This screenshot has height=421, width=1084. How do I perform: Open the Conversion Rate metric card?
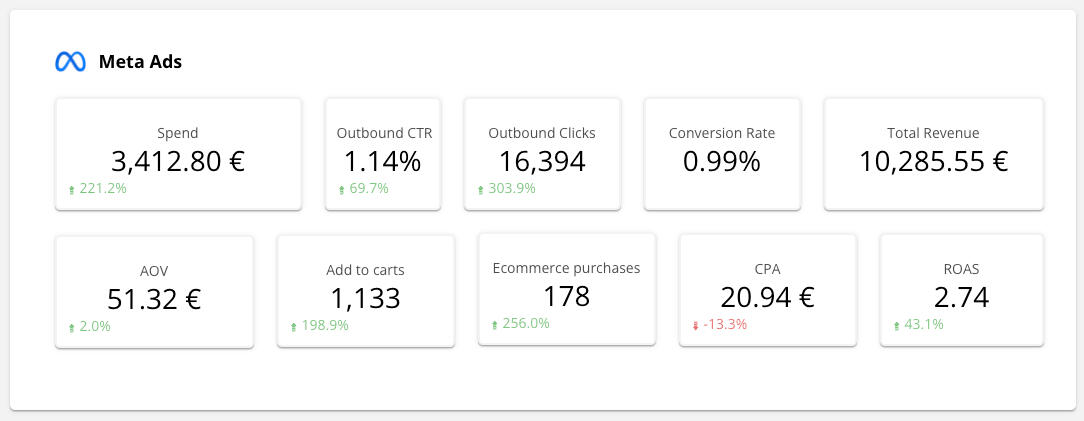721,153
